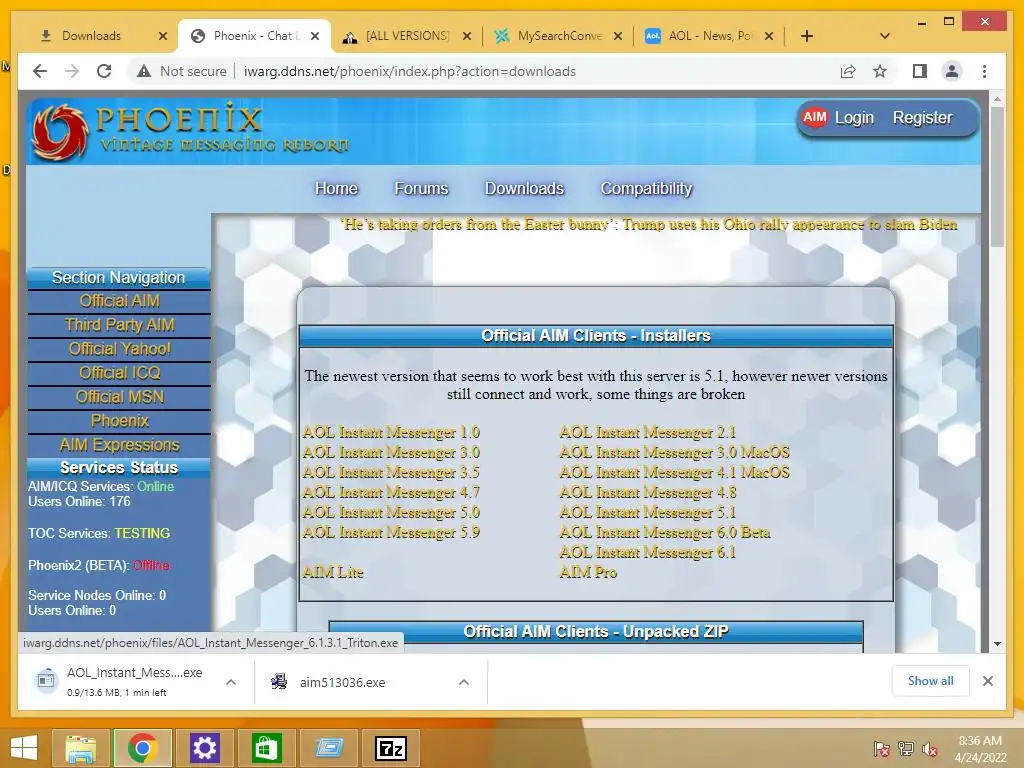This screenshot has width=1024, height=768.
Task: Open the Compatibility menu item
Action: pos(646,189)
